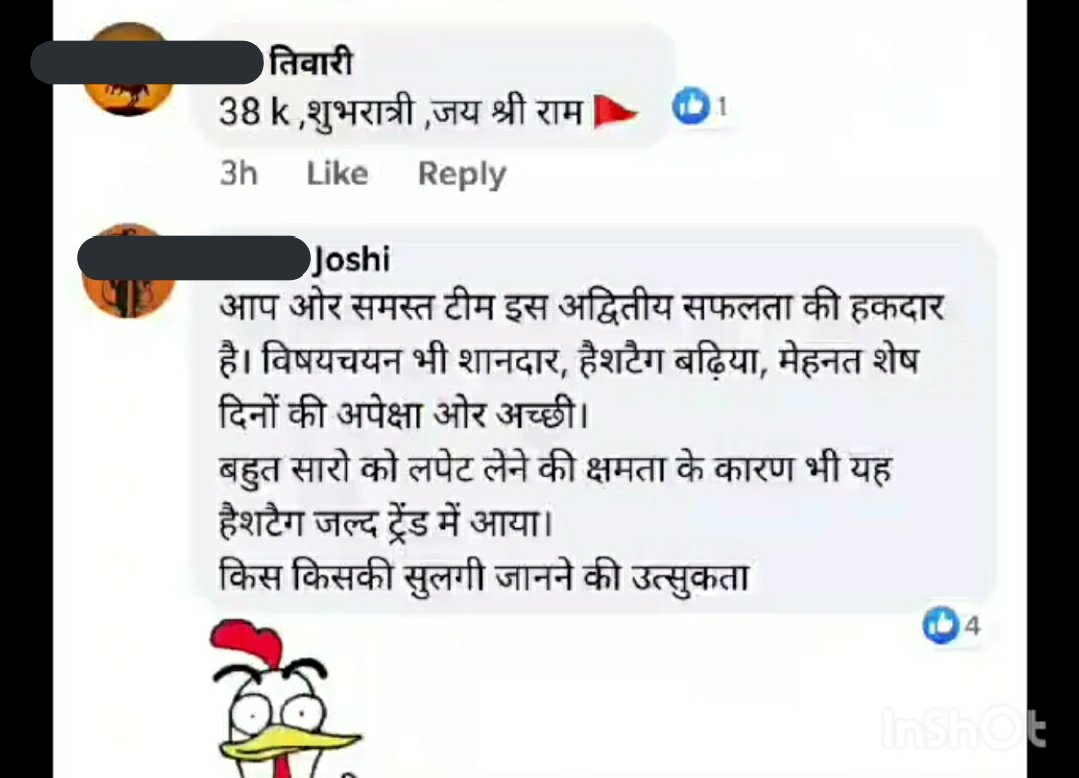Click the red flag emoji in first comment
The height and width of the screenshot is (778, 1079).
pos(615,112)
